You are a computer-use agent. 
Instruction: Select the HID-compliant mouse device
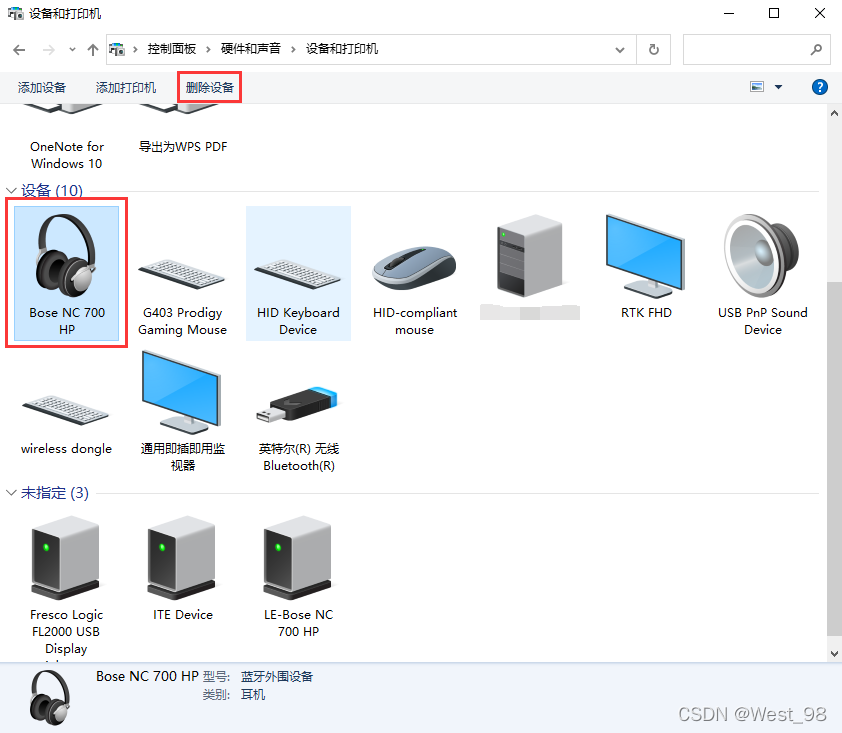414,273
